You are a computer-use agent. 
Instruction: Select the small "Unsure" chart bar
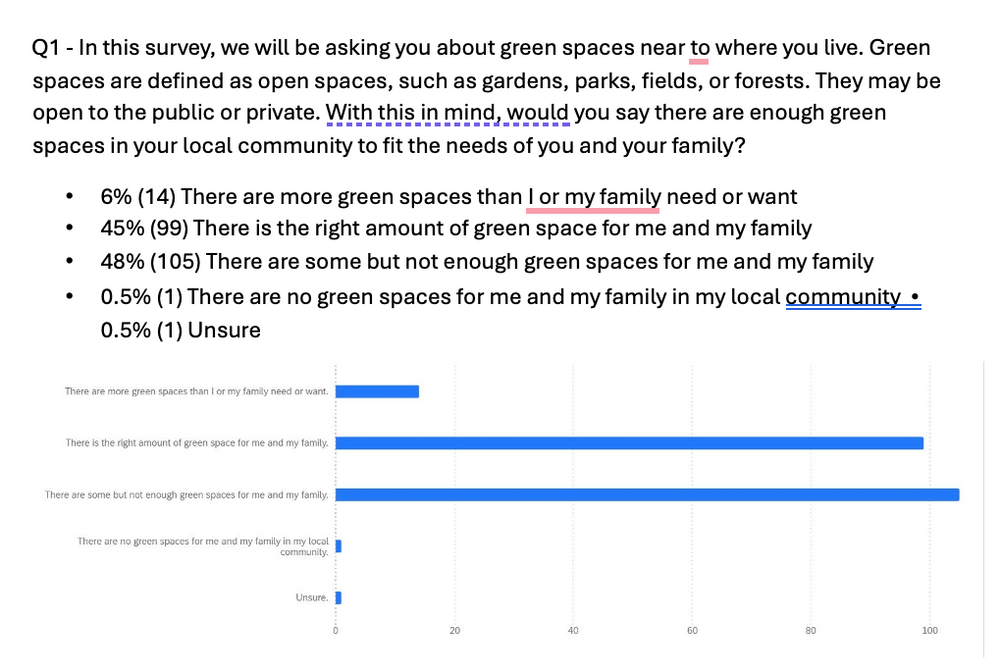[339, 598]
